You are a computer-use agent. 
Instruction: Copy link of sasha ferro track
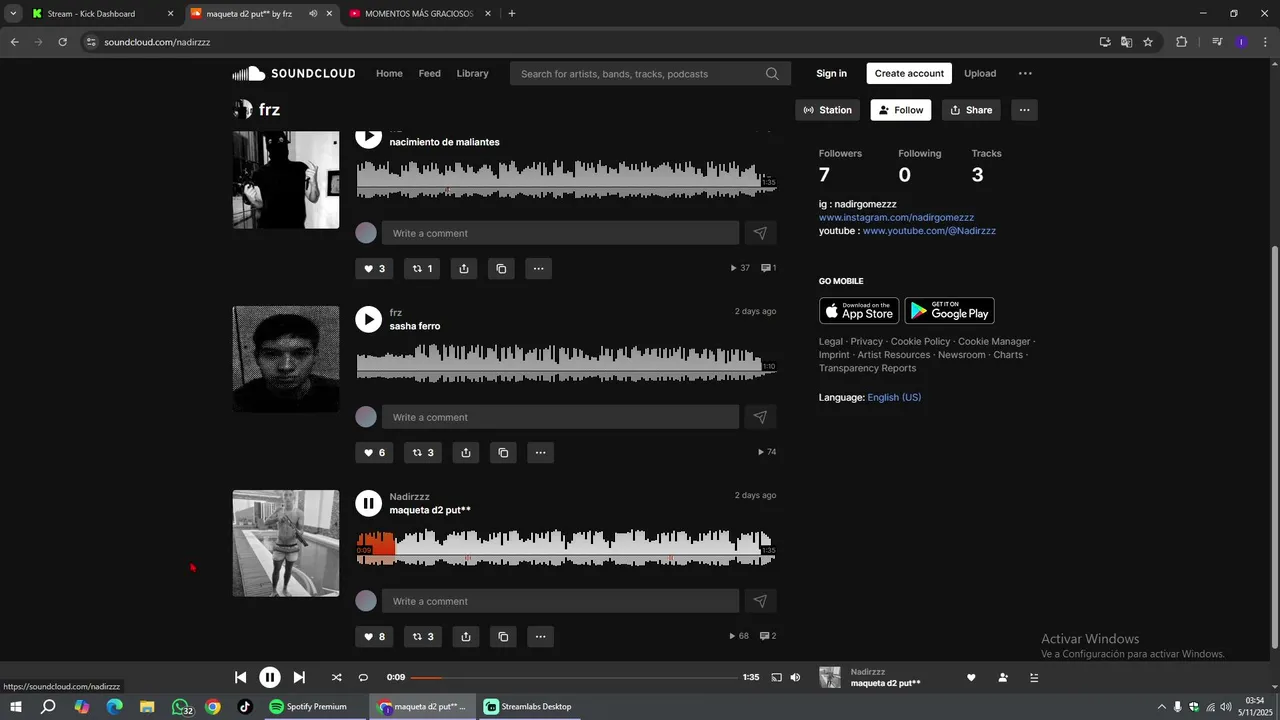(x=503, y=452)
